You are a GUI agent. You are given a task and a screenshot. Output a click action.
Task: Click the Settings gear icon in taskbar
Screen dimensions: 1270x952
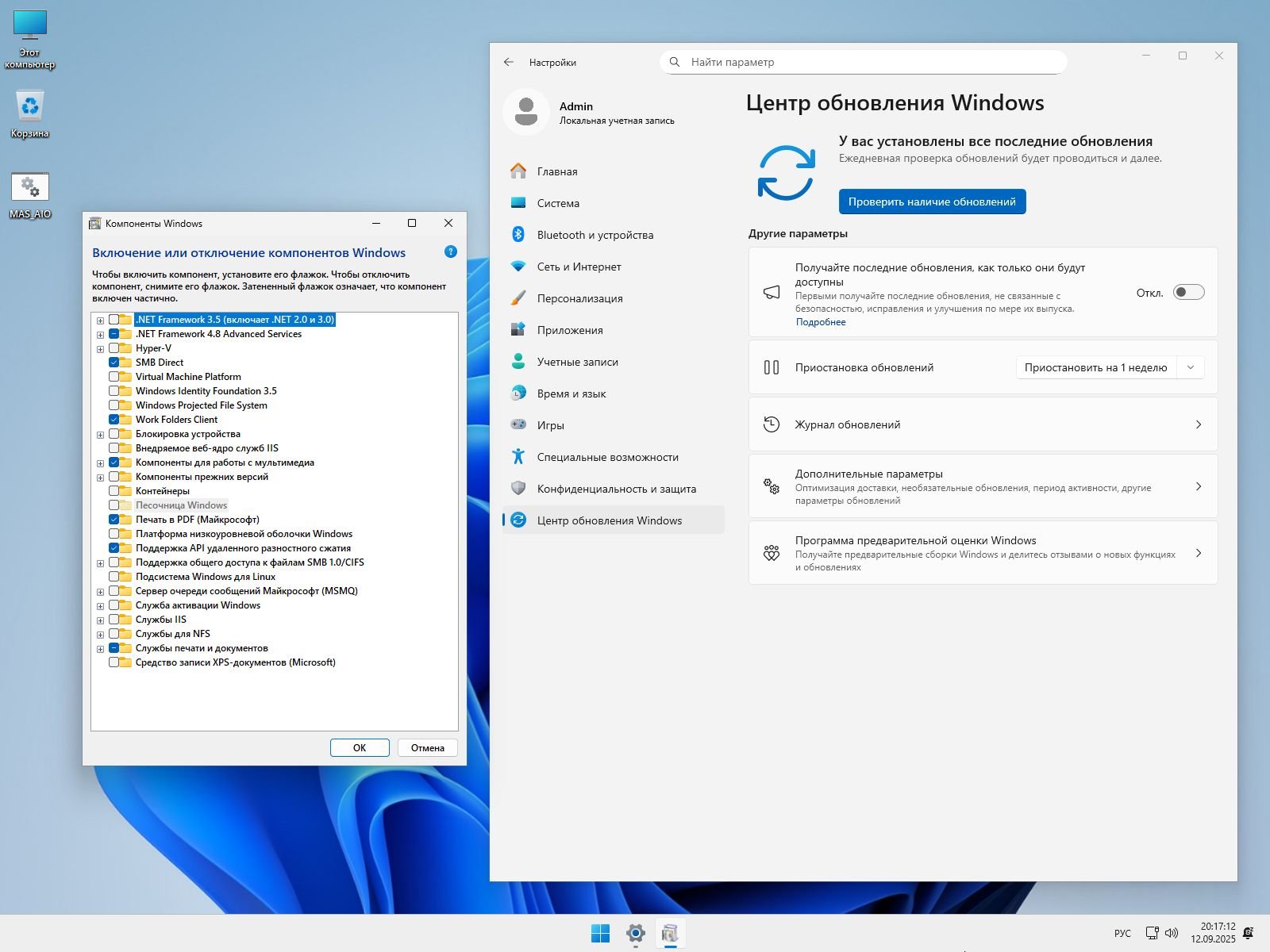click(636, 934)
